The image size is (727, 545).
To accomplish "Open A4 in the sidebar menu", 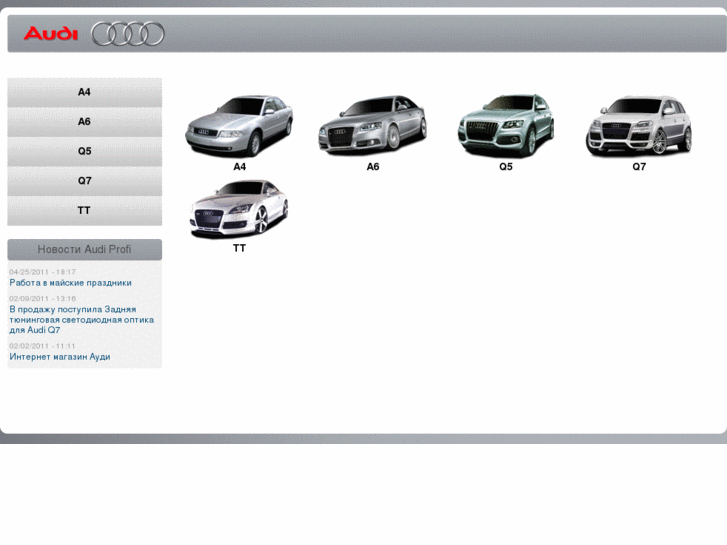I will click(x=84, y=92).
